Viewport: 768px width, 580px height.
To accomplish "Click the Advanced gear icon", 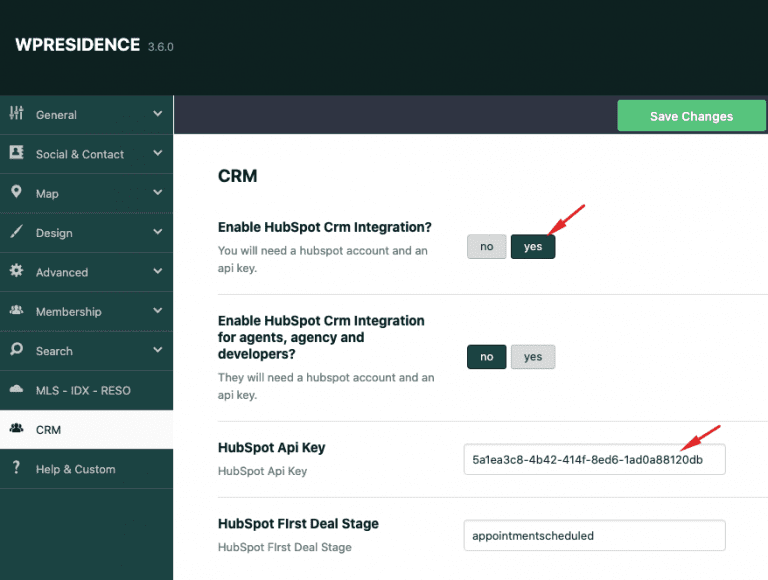I will (16, 270).
